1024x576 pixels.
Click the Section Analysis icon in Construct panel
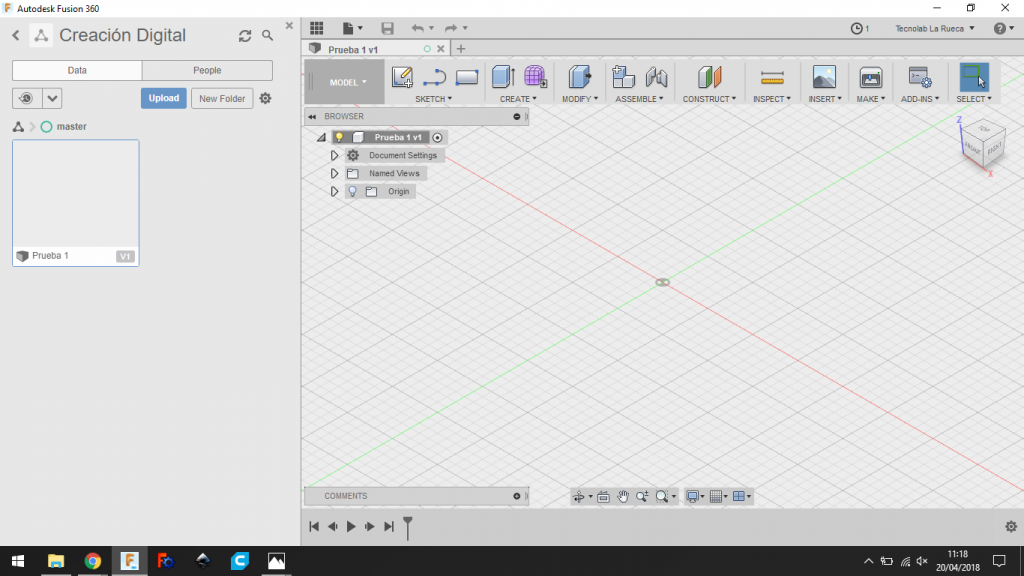[709, 76]
